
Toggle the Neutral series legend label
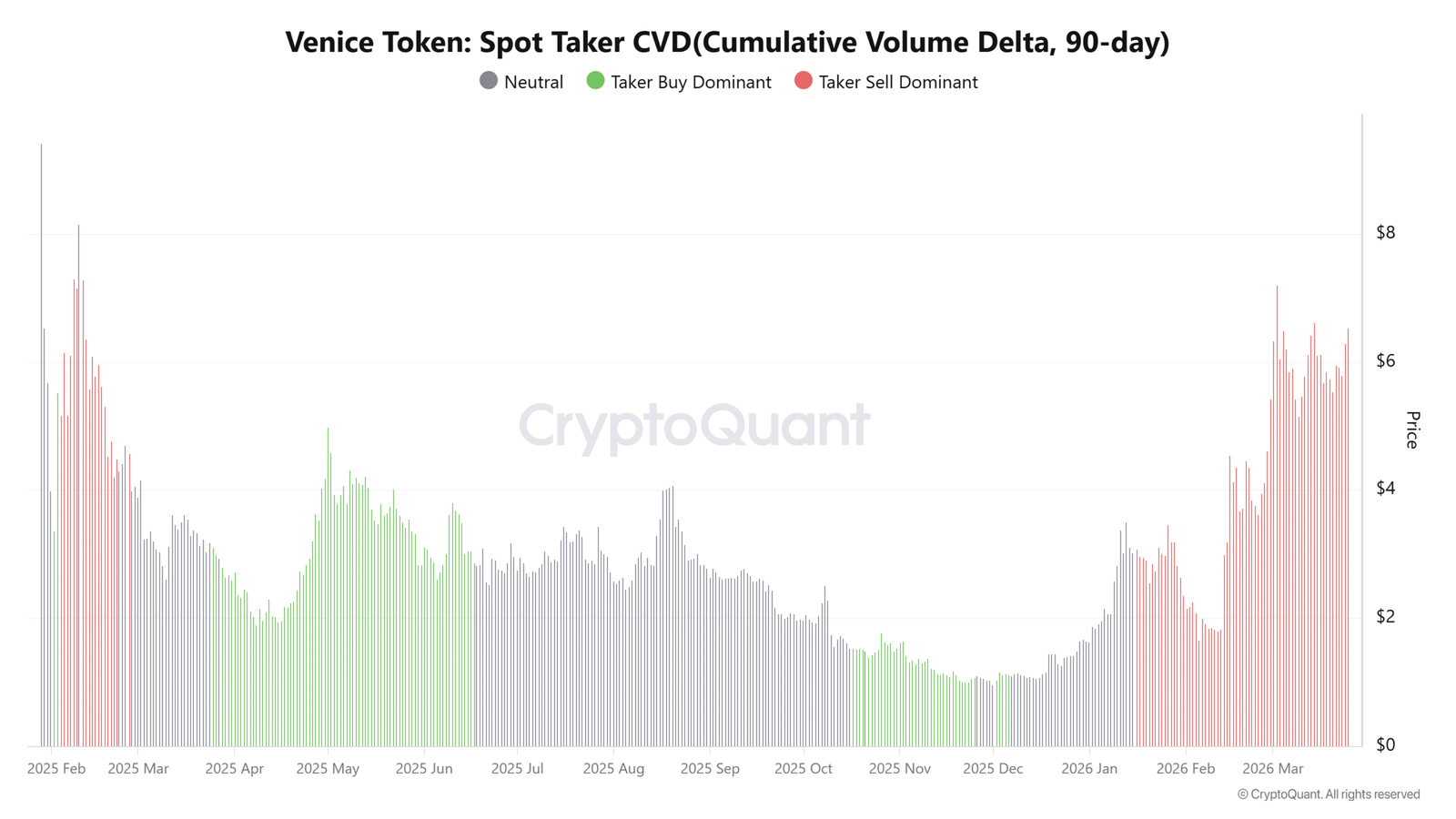click(x=533, y=82)
